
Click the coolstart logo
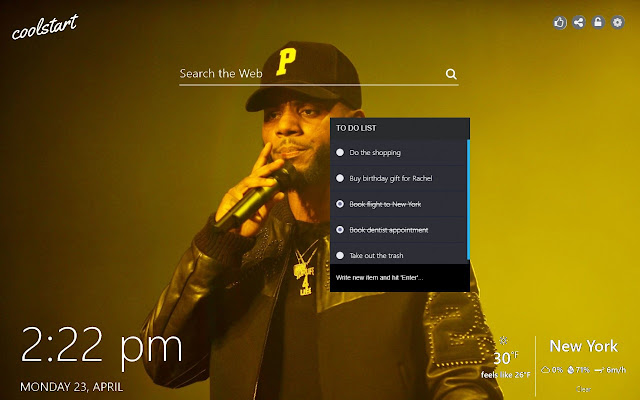point(44,27)
